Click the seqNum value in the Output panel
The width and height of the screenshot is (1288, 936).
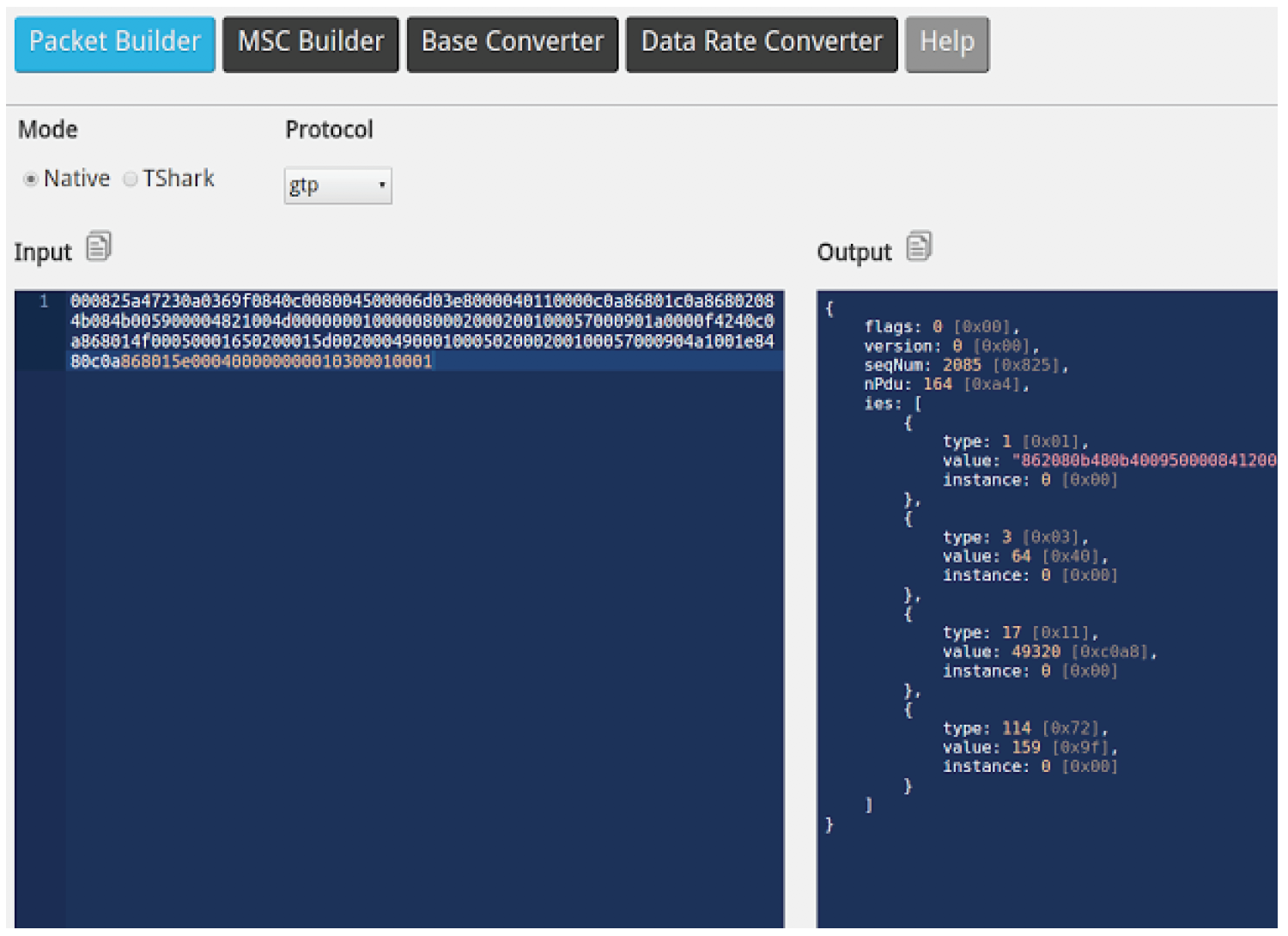(962, 365)
